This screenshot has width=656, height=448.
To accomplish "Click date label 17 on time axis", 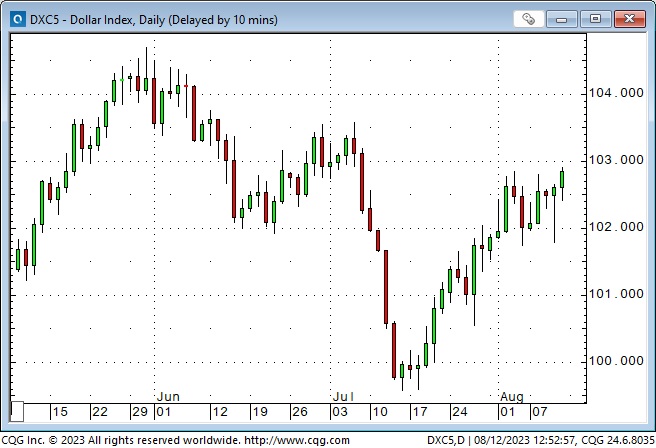I will [x=420, y=412].
